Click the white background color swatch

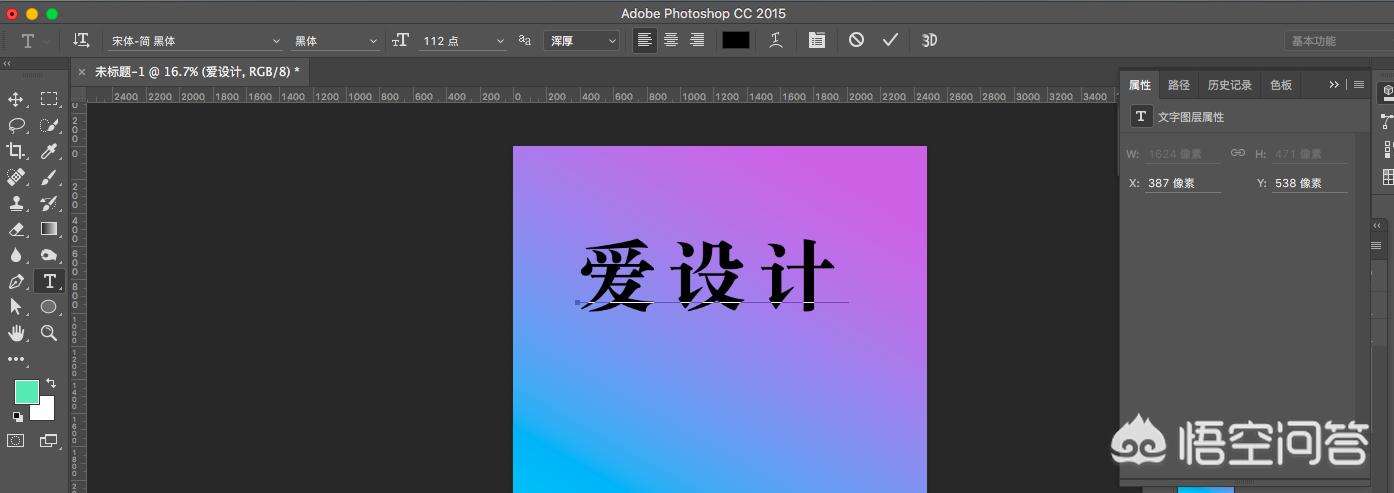pyautogui.click(x=45, y=410)
